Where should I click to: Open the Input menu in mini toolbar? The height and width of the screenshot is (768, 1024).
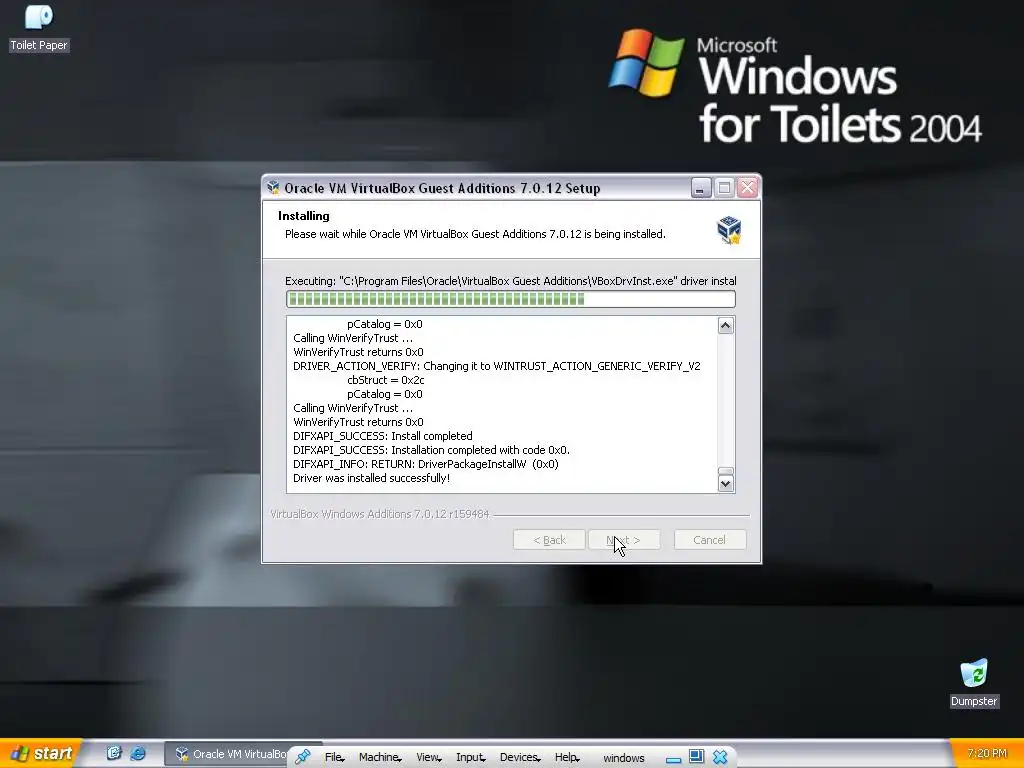coord(470,757)
